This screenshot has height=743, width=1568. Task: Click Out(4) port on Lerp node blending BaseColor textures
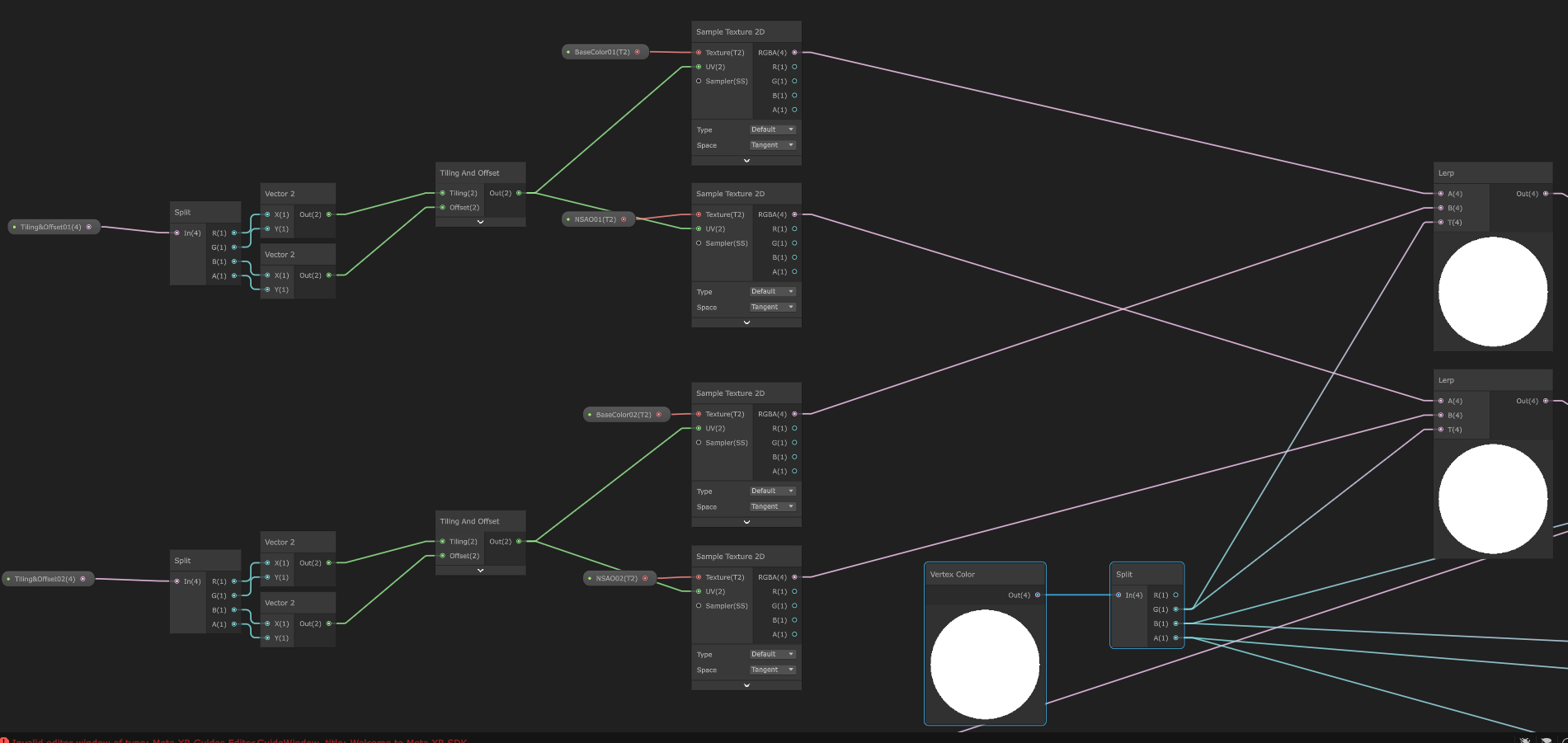[x=1546, y=194]
